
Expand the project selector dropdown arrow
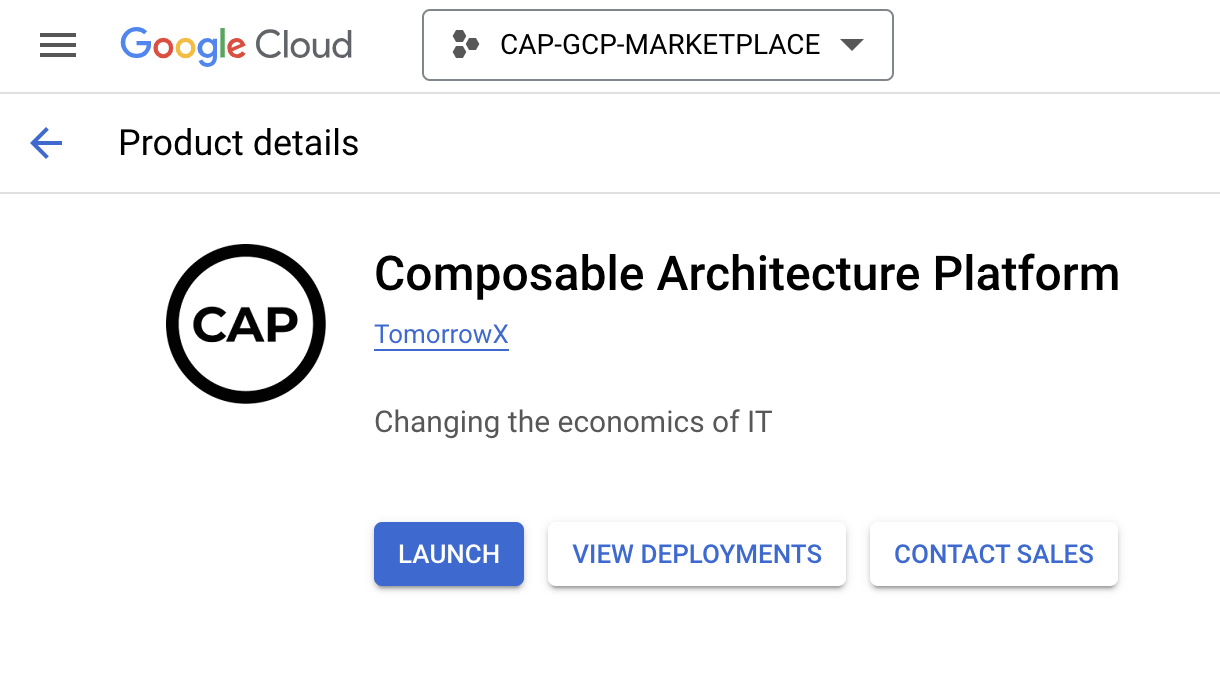[852, 45]
